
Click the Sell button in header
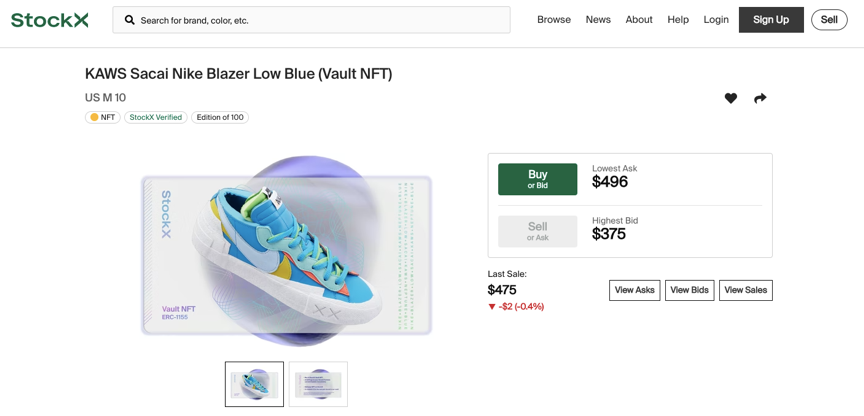pos(829,20)
